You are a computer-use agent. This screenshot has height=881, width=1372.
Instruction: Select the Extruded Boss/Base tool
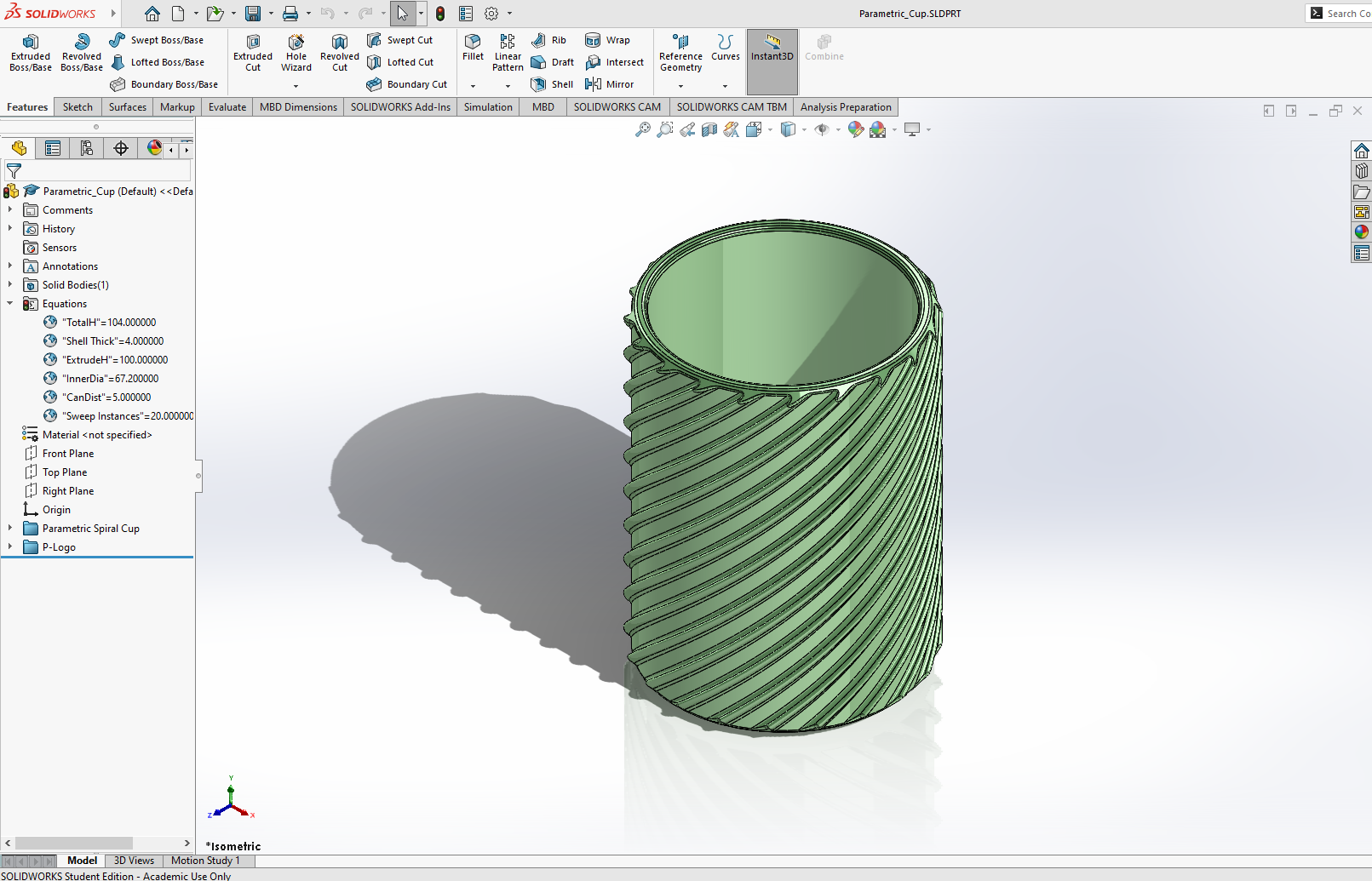[30, 53]
